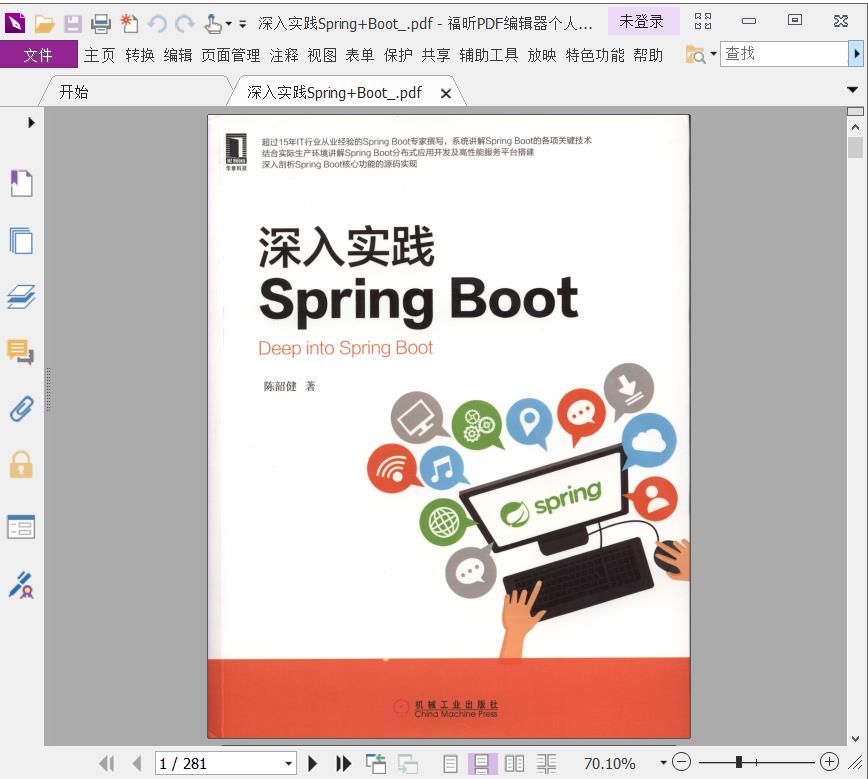Enable facing pages view mode

pyautogui.click(x=514, y=763)
